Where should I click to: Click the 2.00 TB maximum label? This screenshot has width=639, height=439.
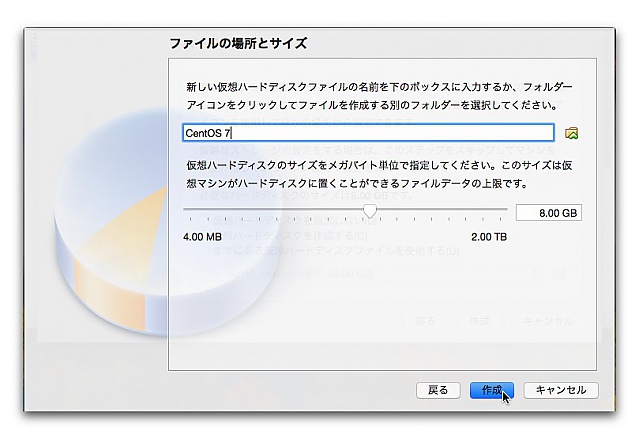tap(489, 237)
